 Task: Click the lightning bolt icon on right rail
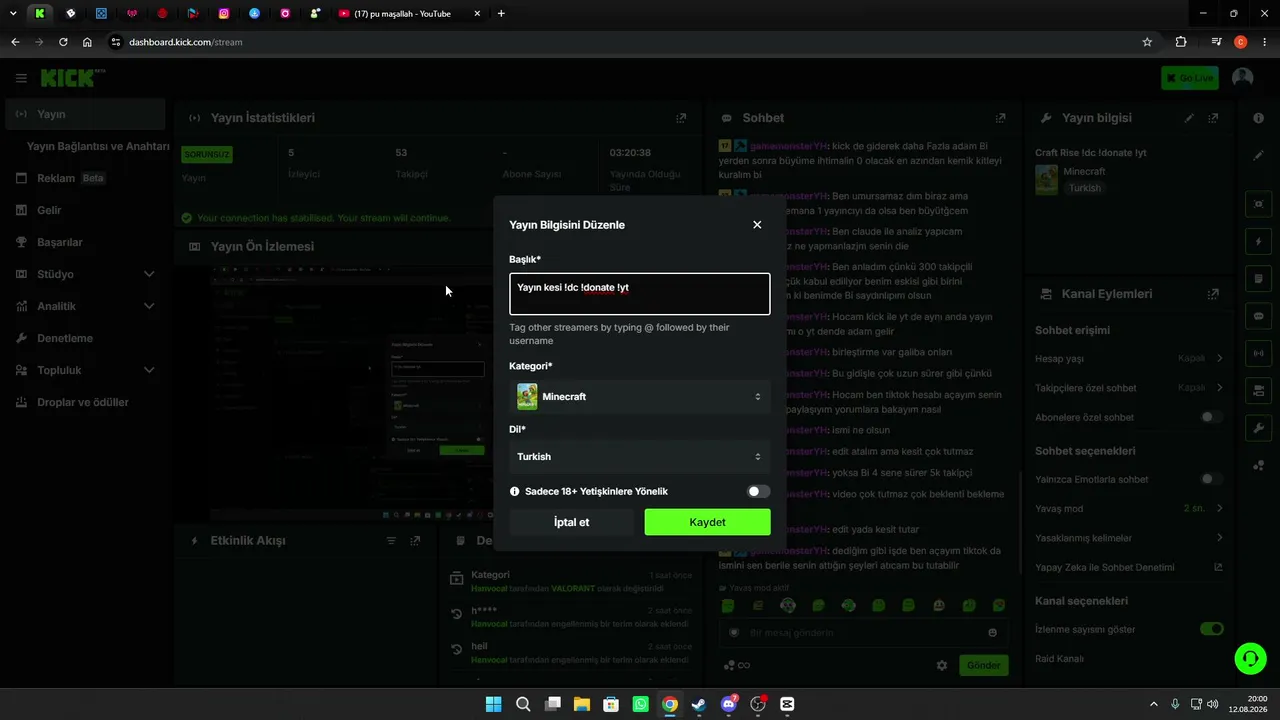[x=1258, y=241]
